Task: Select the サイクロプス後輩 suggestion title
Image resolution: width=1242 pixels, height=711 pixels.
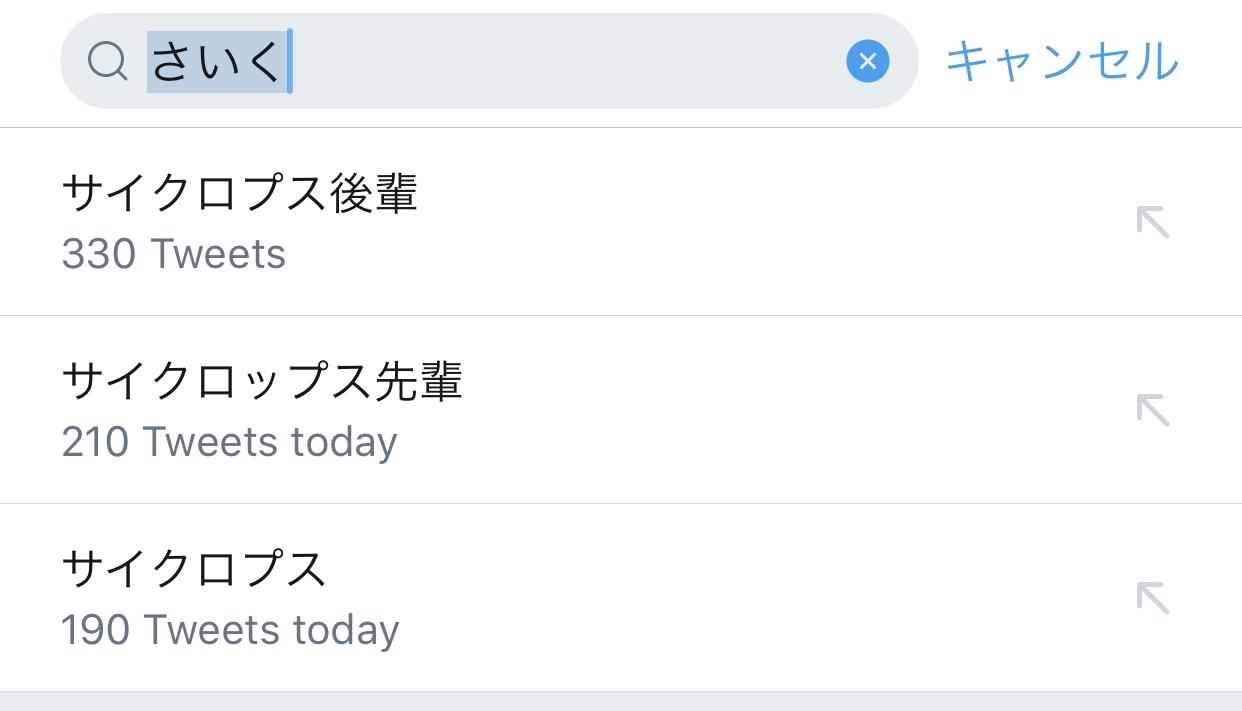Action: click(239, 194)
